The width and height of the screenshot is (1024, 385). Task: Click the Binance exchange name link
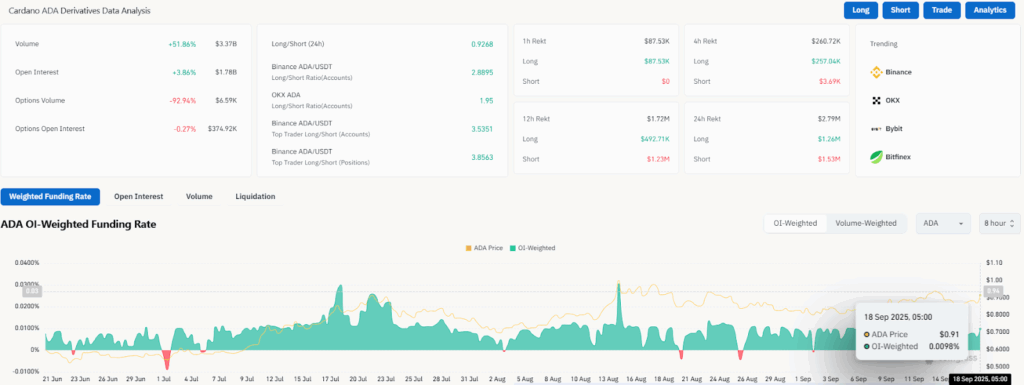pos(899,72)
